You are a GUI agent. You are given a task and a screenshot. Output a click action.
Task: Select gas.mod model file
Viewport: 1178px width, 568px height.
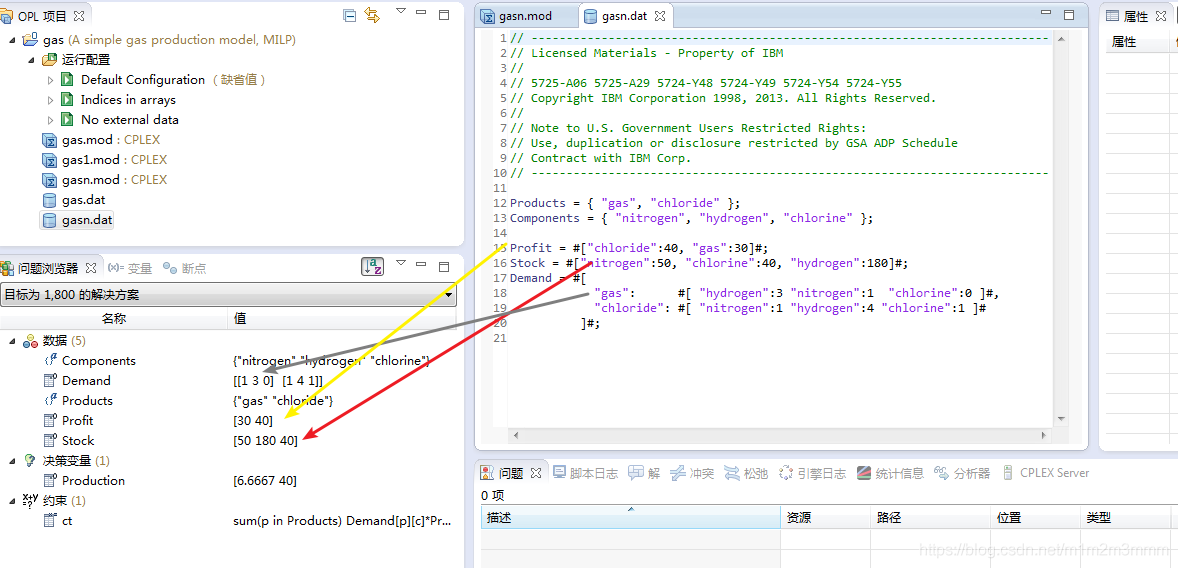click(x=101, y=140)
